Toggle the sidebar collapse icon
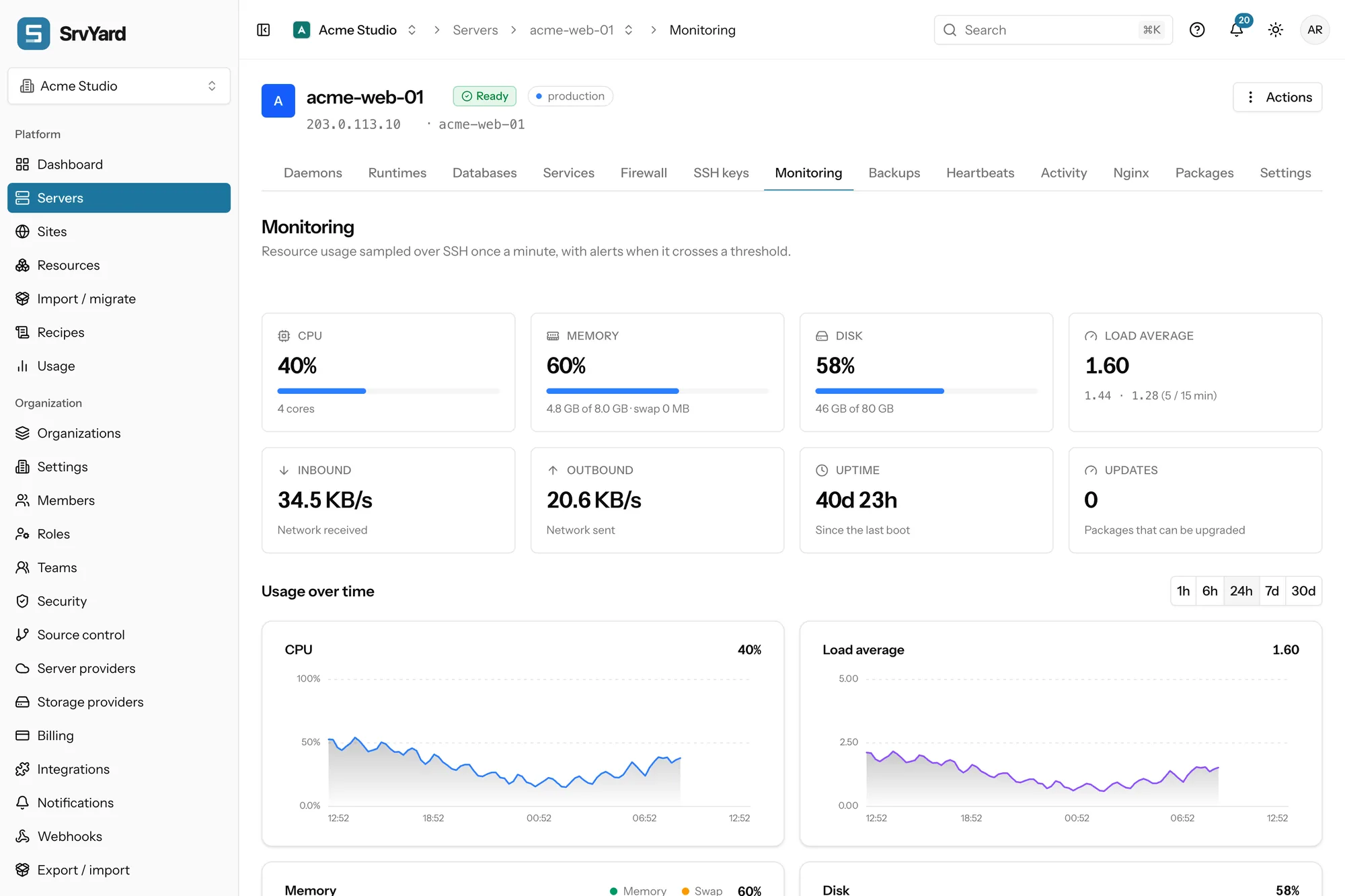1345x896 pixels. tap(264, 30)
